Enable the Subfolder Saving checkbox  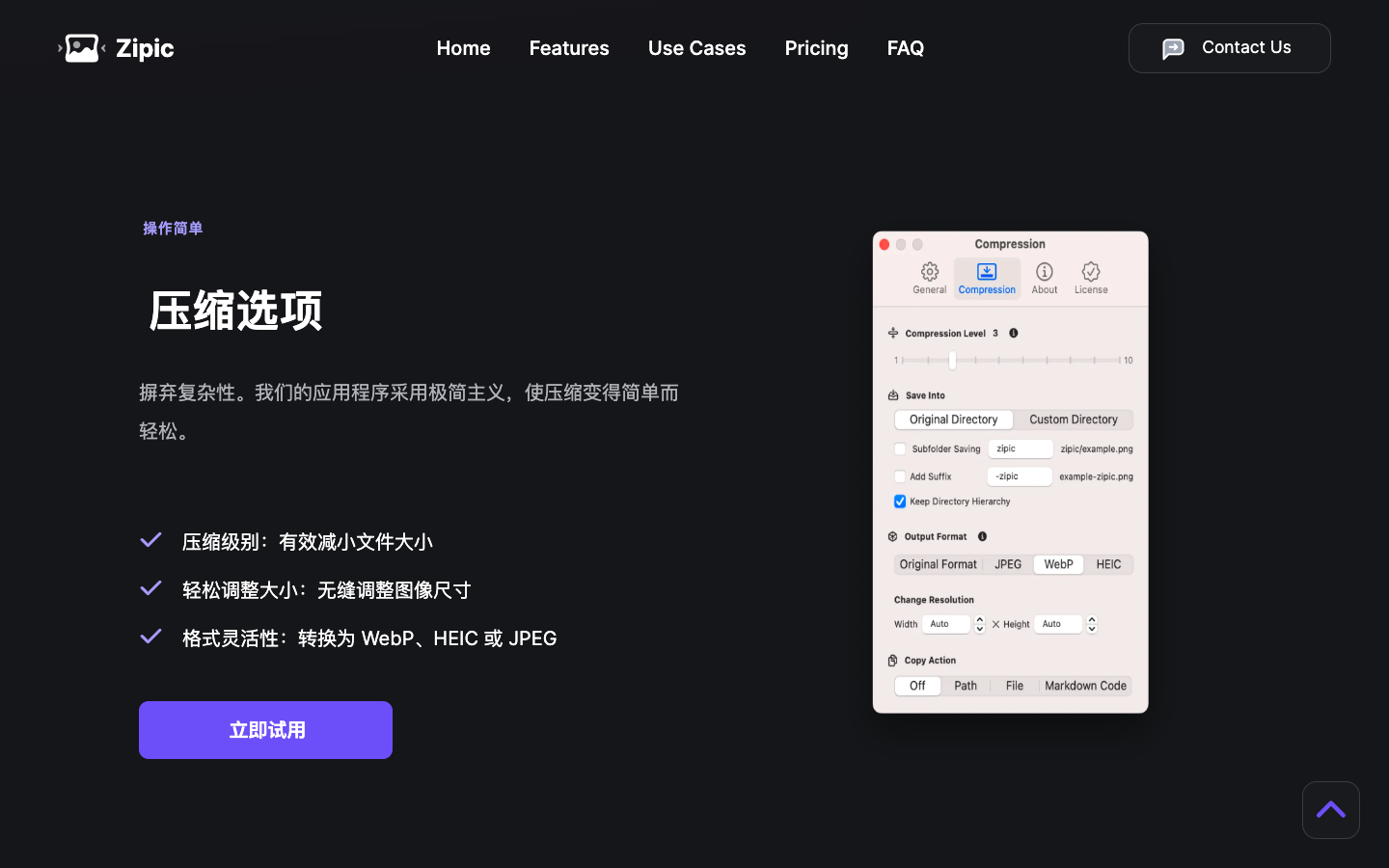click(900, 448)
